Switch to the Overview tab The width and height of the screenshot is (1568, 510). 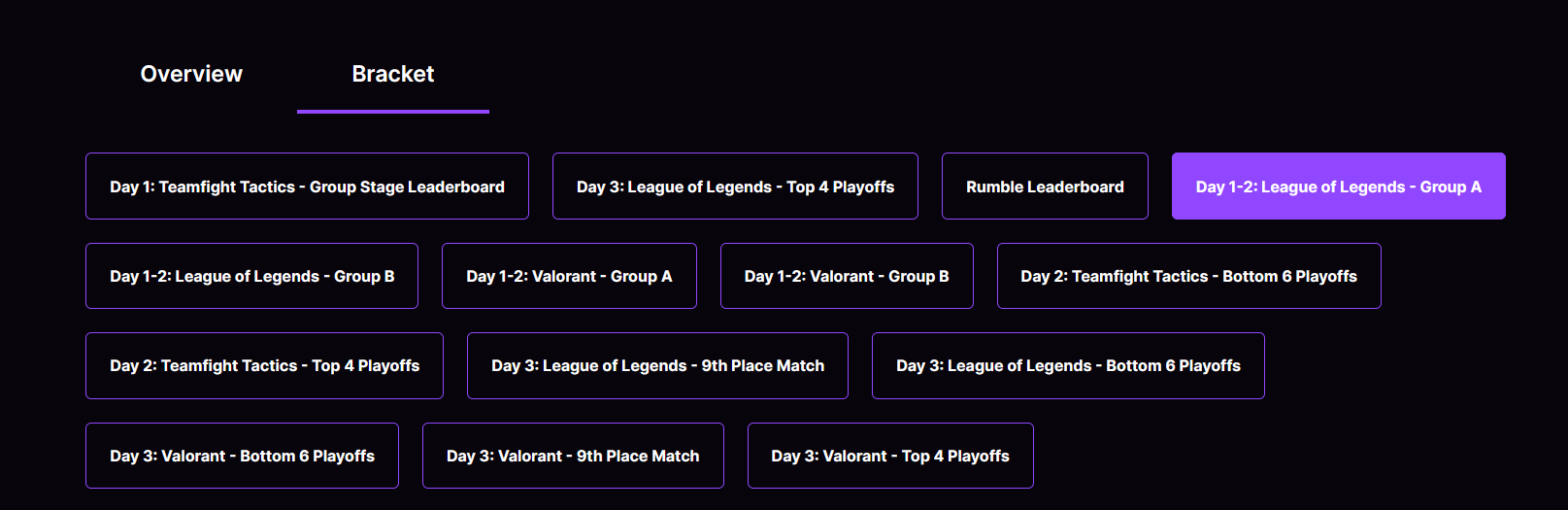[x=191, y=74]
